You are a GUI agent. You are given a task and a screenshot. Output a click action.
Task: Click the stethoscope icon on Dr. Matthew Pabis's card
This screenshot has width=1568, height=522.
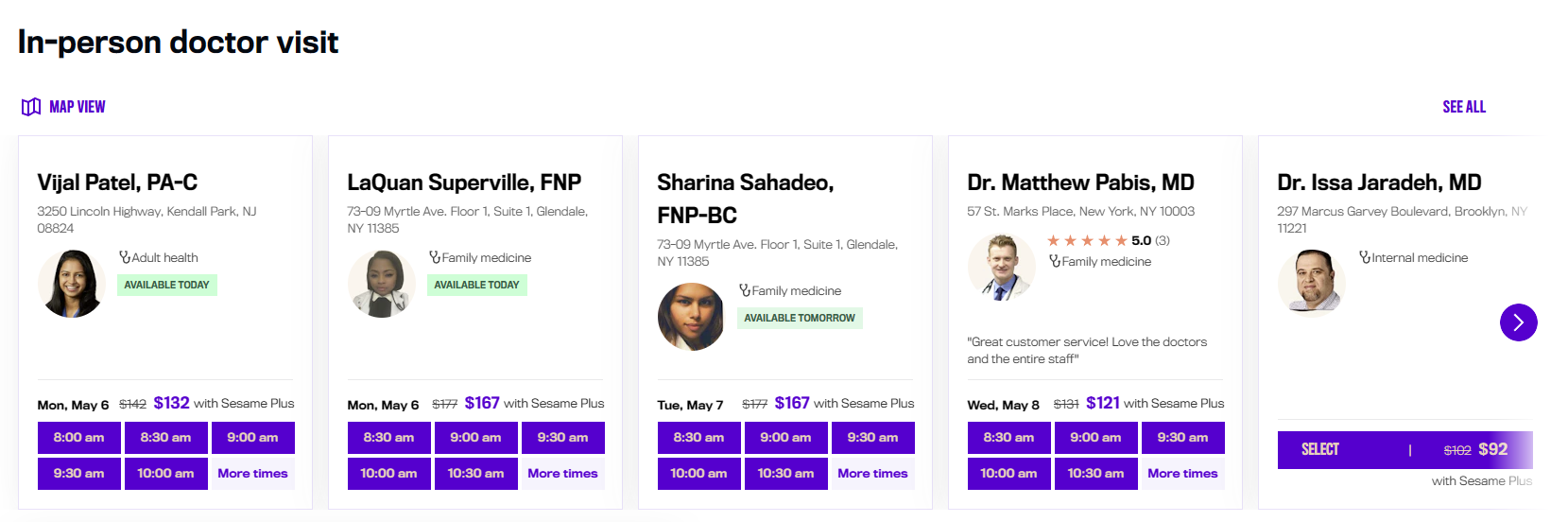pyautogui.click(x=1055, y=261)
